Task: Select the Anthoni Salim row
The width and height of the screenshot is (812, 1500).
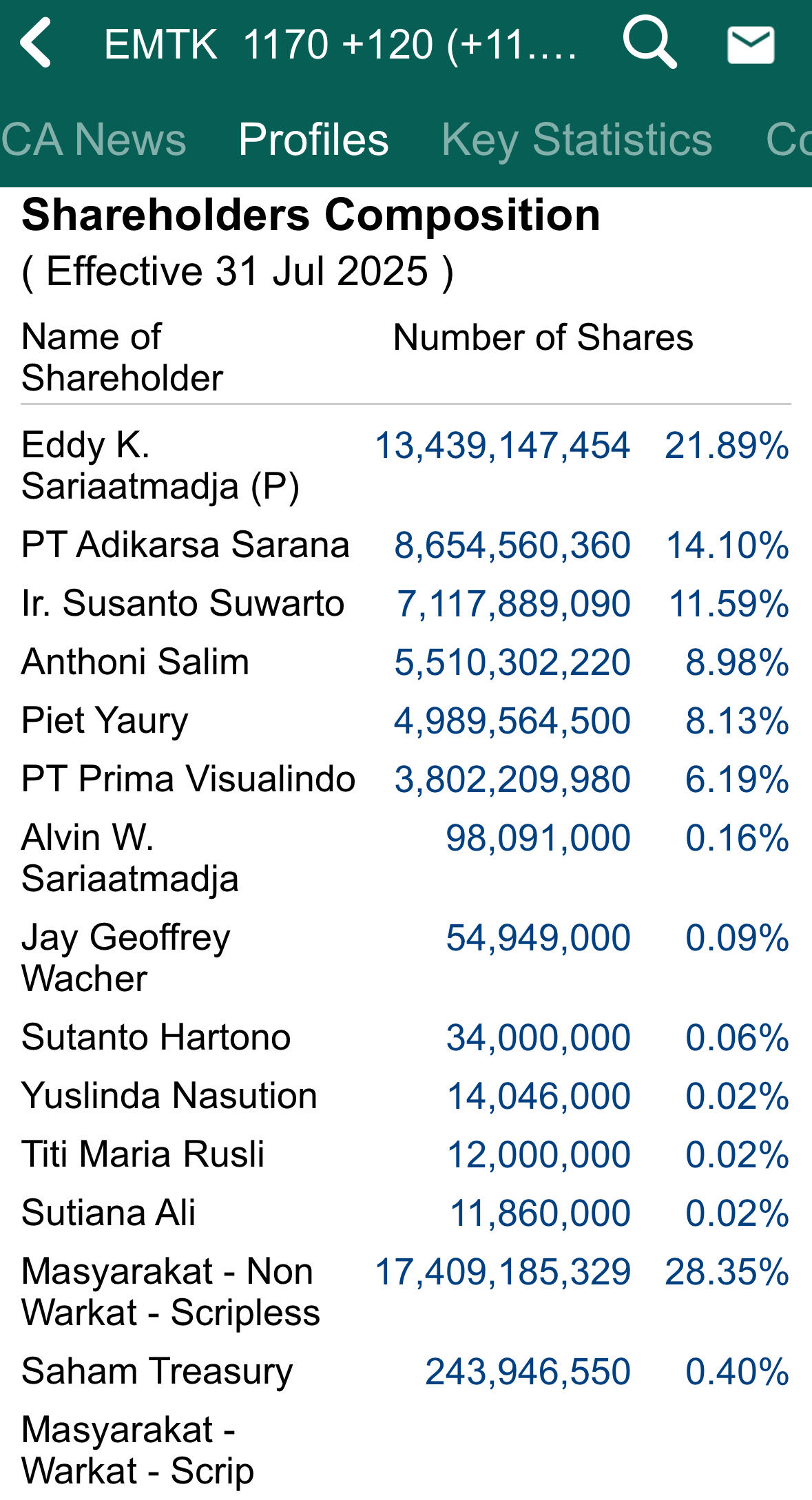Action: point(406,662)
